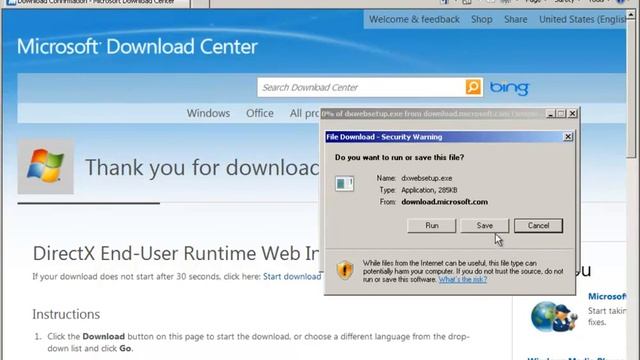Minimize the download progress window

coord(550,113)
